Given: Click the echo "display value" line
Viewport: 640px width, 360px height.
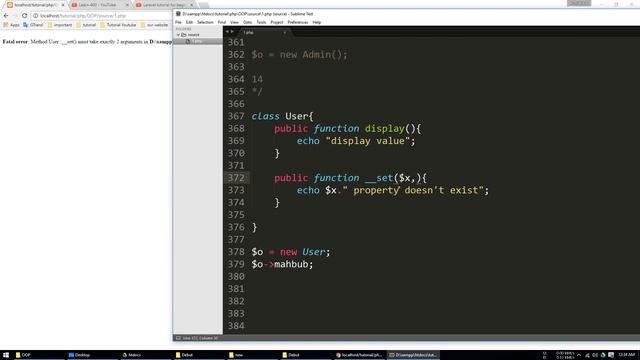Looking at the screenshot, I should tap(356, 141).
